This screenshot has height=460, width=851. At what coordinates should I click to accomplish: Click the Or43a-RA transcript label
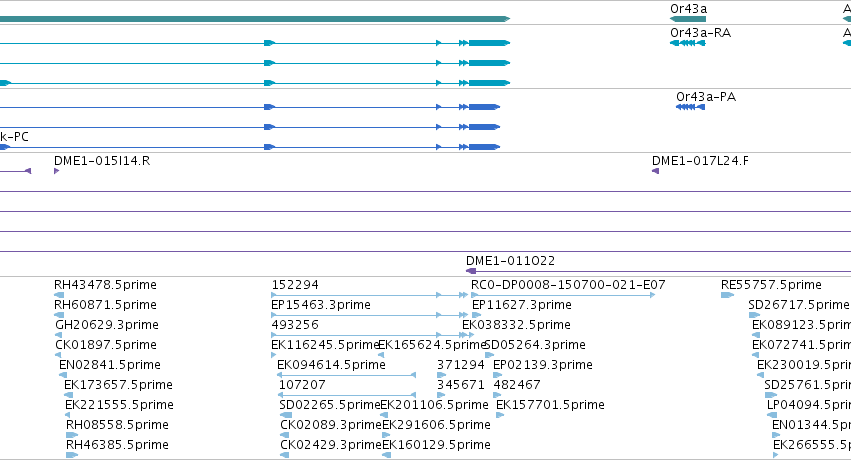[x=700, y=33]
